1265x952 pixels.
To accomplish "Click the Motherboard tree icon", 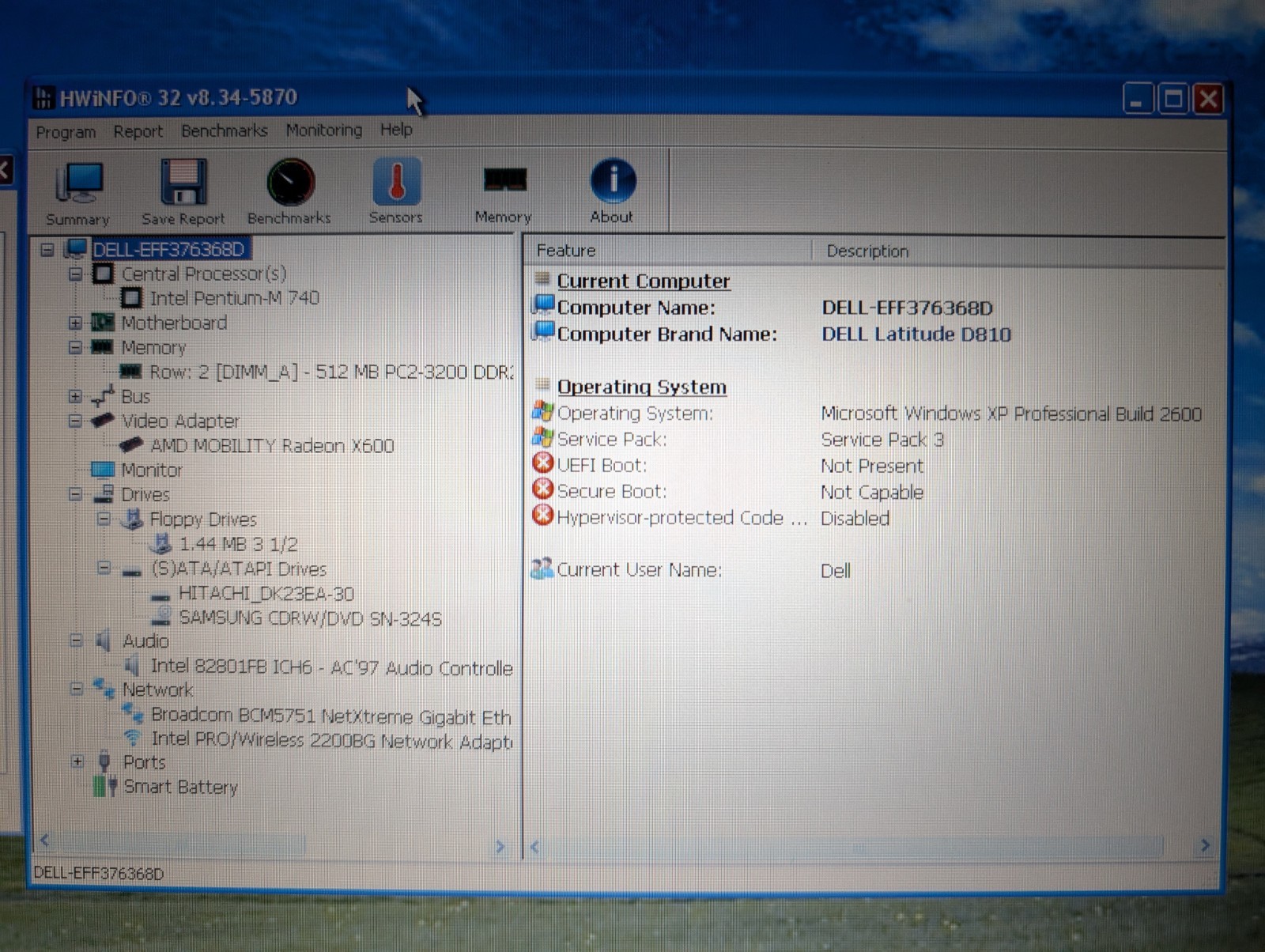I will pos(102,323).
